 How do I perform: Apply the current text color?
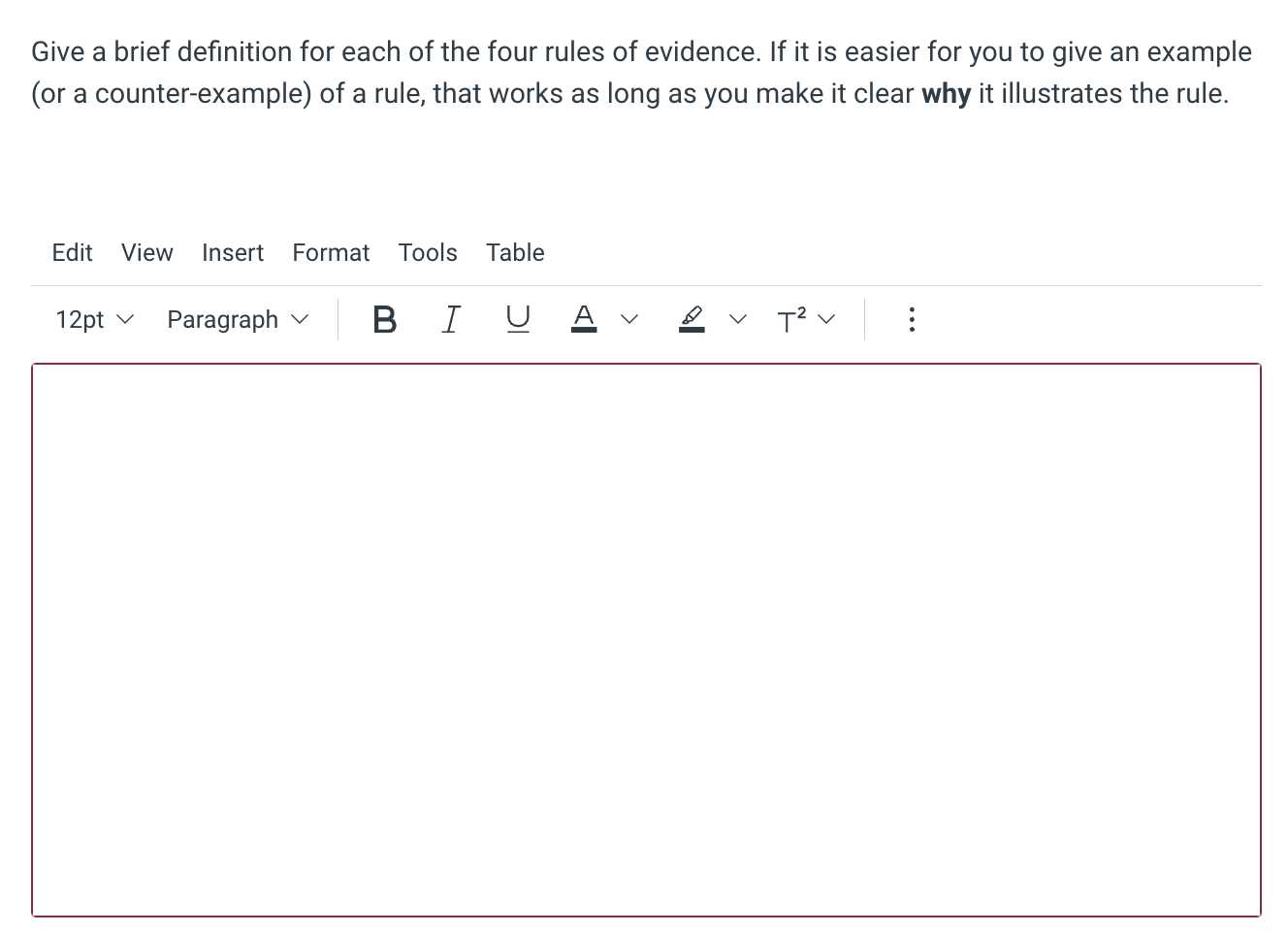[x=584, y=319]
